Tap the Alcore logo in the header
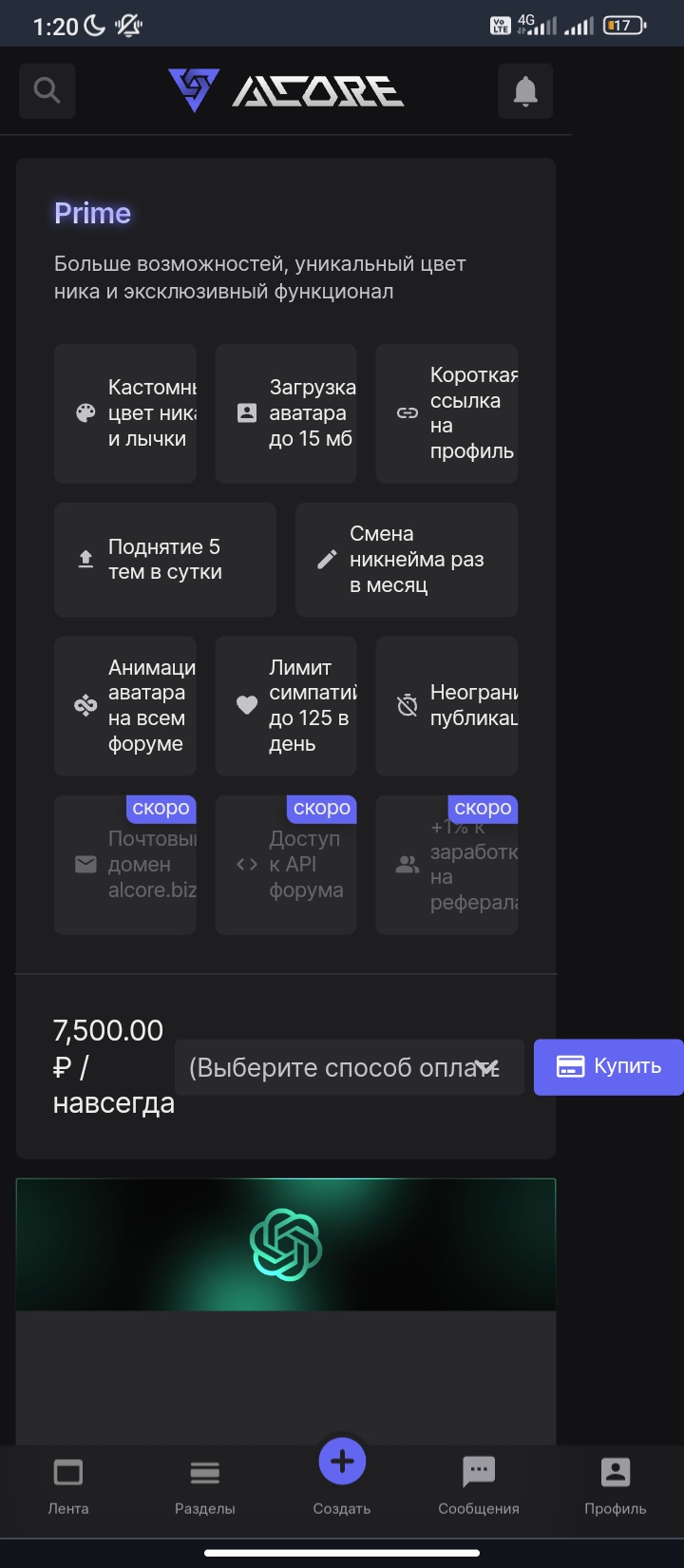Viewport: 684px width, 1568px height. [x=286, y=91]
